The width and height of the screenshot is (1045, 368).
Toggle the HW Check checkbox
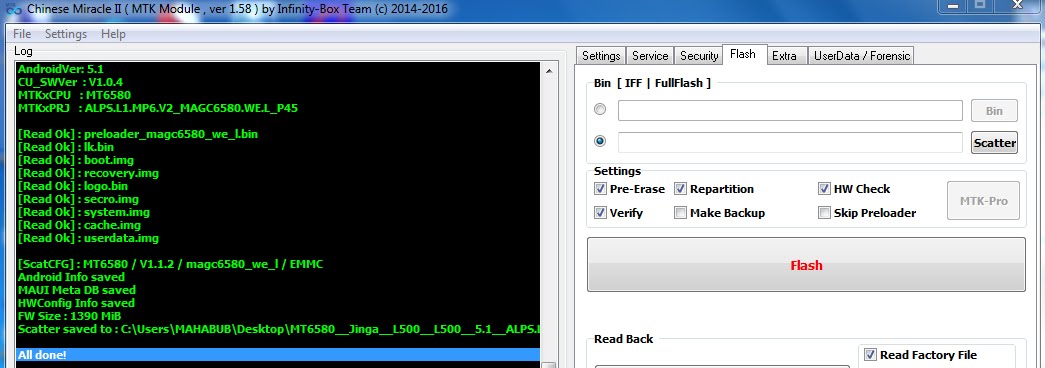pos(824,189)
